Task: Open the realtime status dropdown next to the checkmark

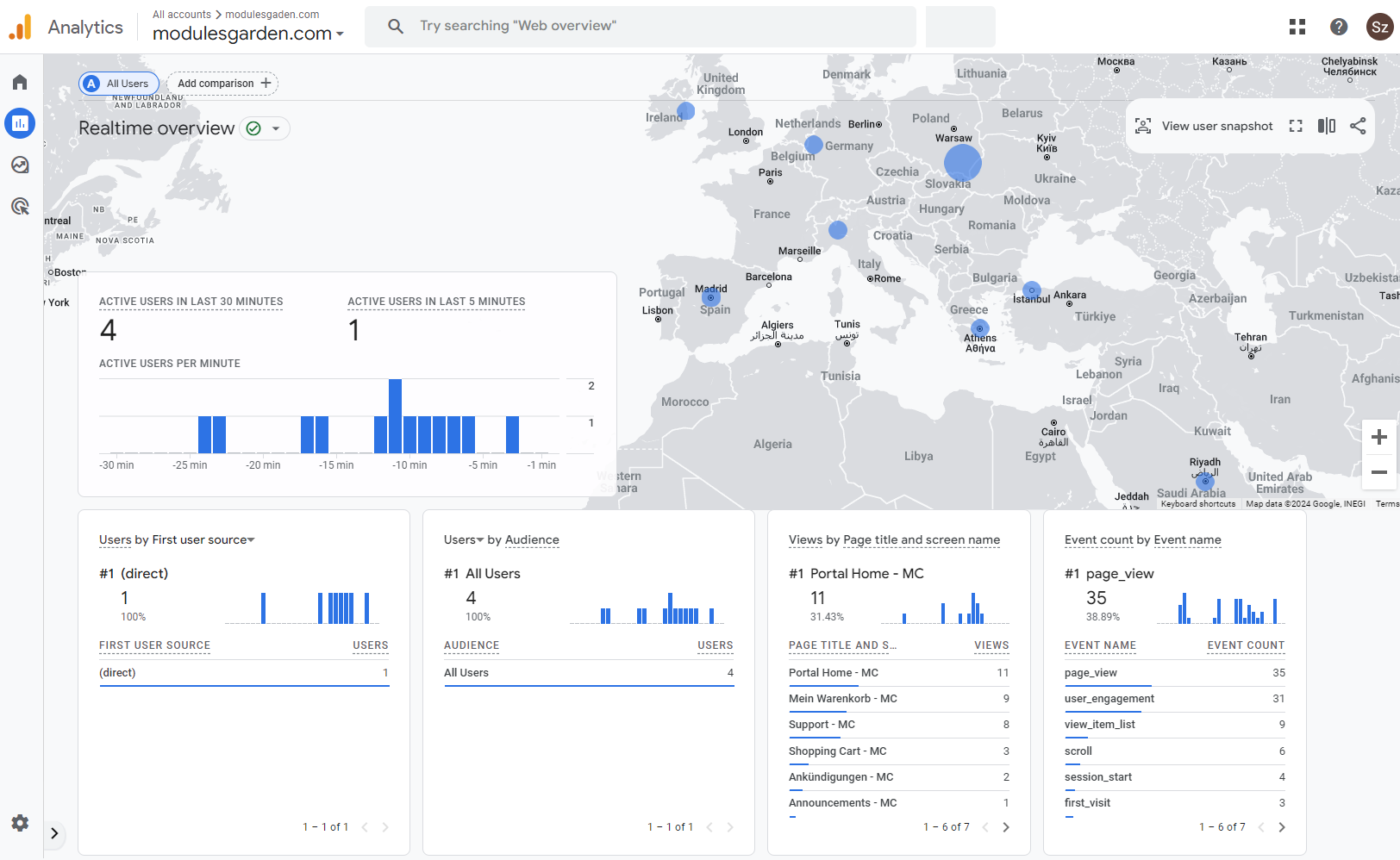Action: tap(278, 128)
